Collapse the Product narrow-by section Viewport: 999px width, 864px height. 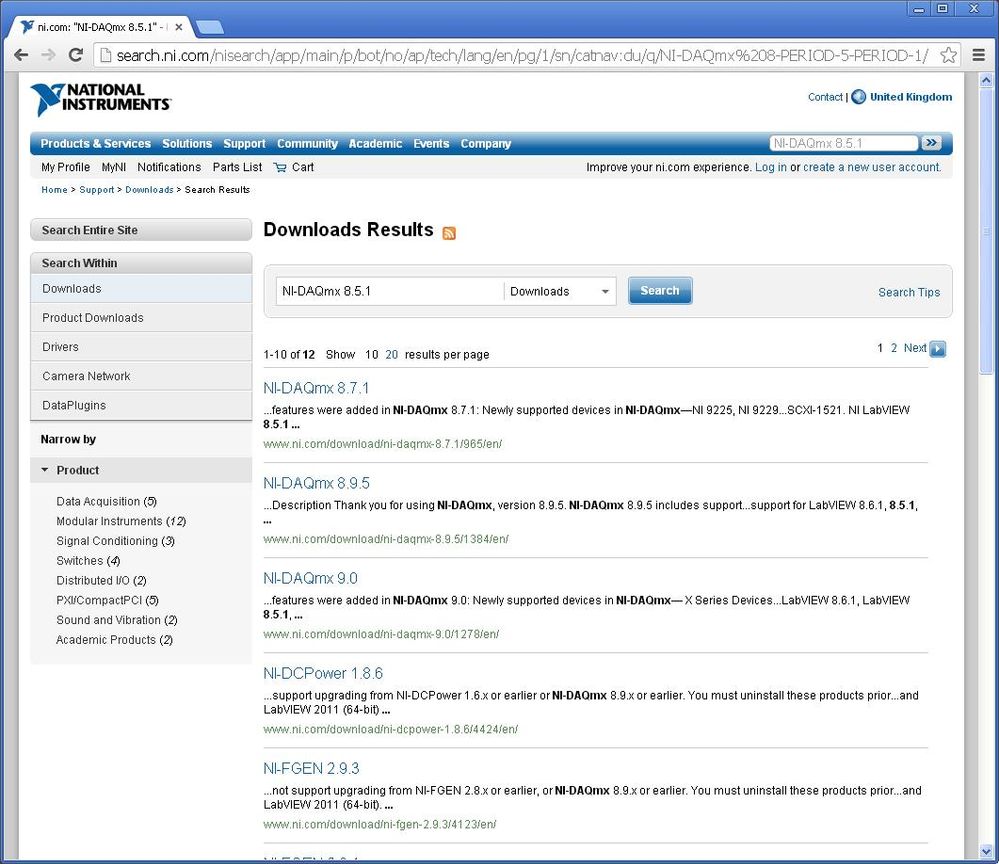point(45,470)
